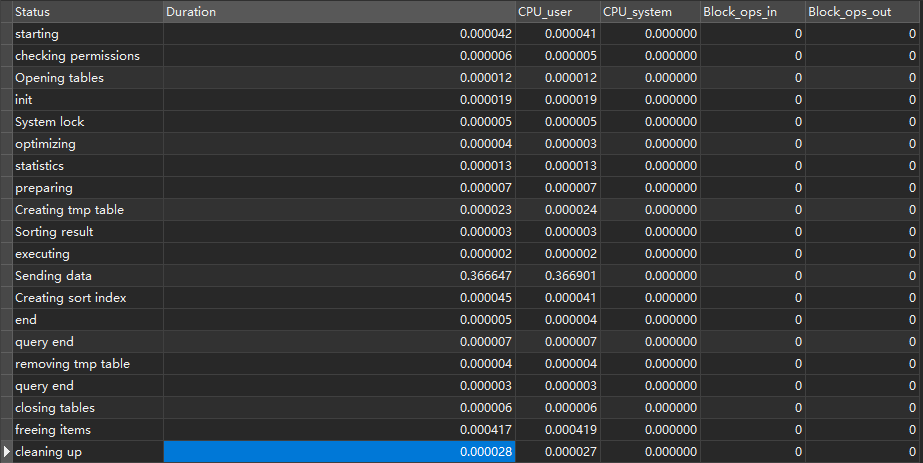923x463 pixels.
Task: Click the Duration value 0.000042
Action: pyautogui.click(x=486, y=34)
